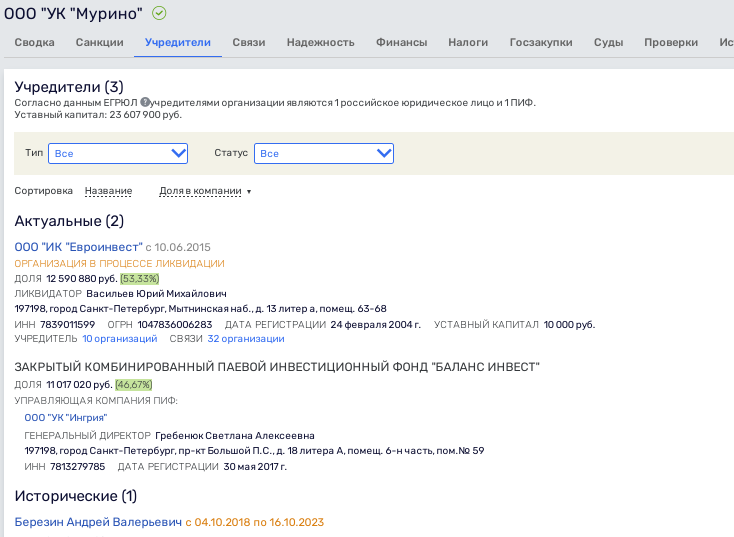Click the ОГРН value 1047836006283
734x537 pixels.
click(175, 324)
